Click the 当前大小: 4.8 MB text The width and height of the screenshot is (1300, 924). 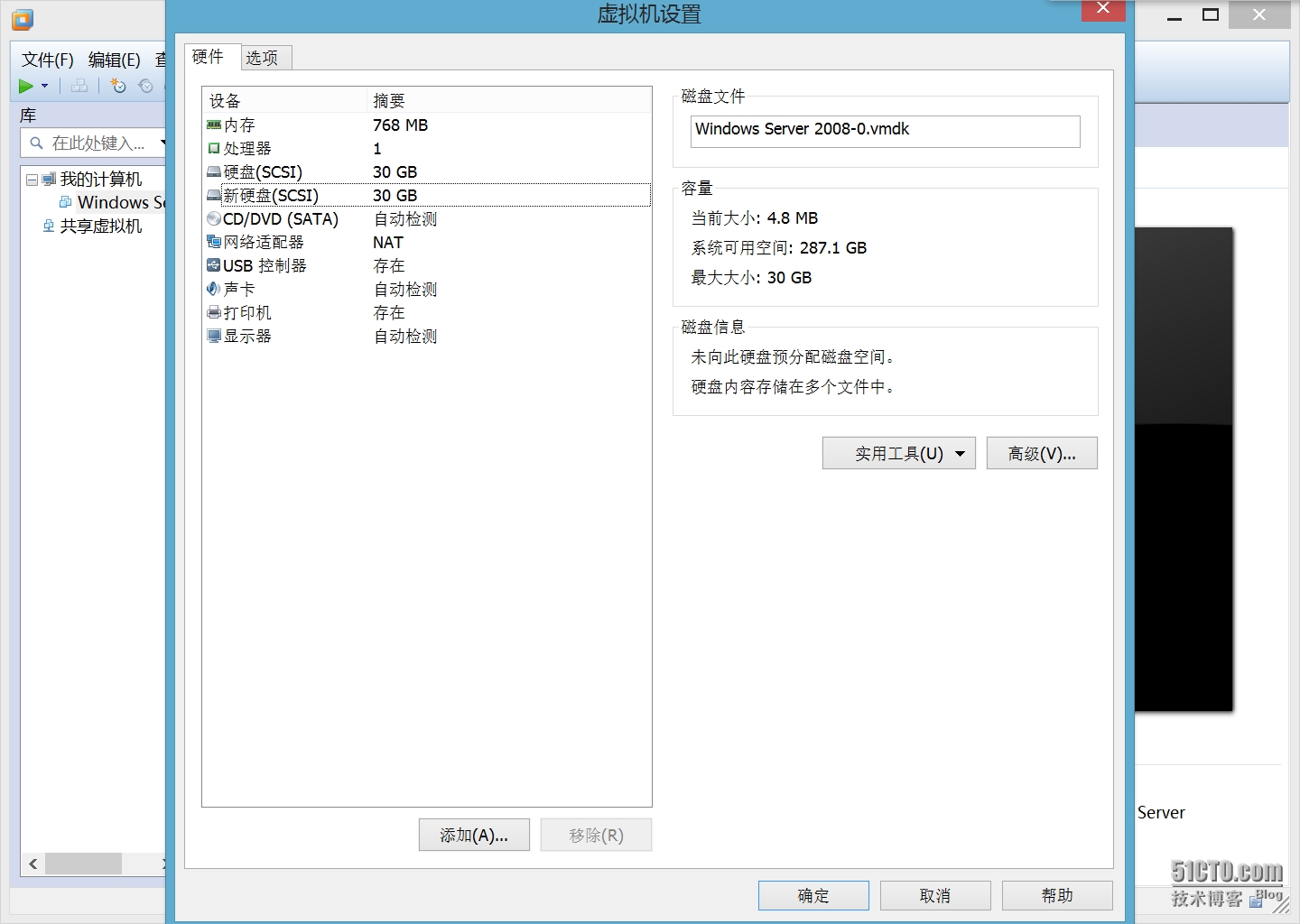(755, 217)
